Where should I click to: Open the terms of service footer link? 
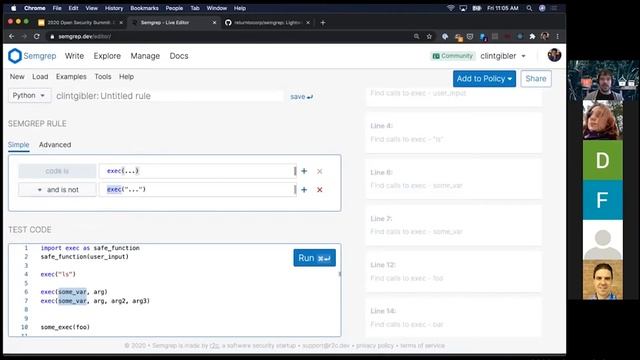(x=422, y=346)
